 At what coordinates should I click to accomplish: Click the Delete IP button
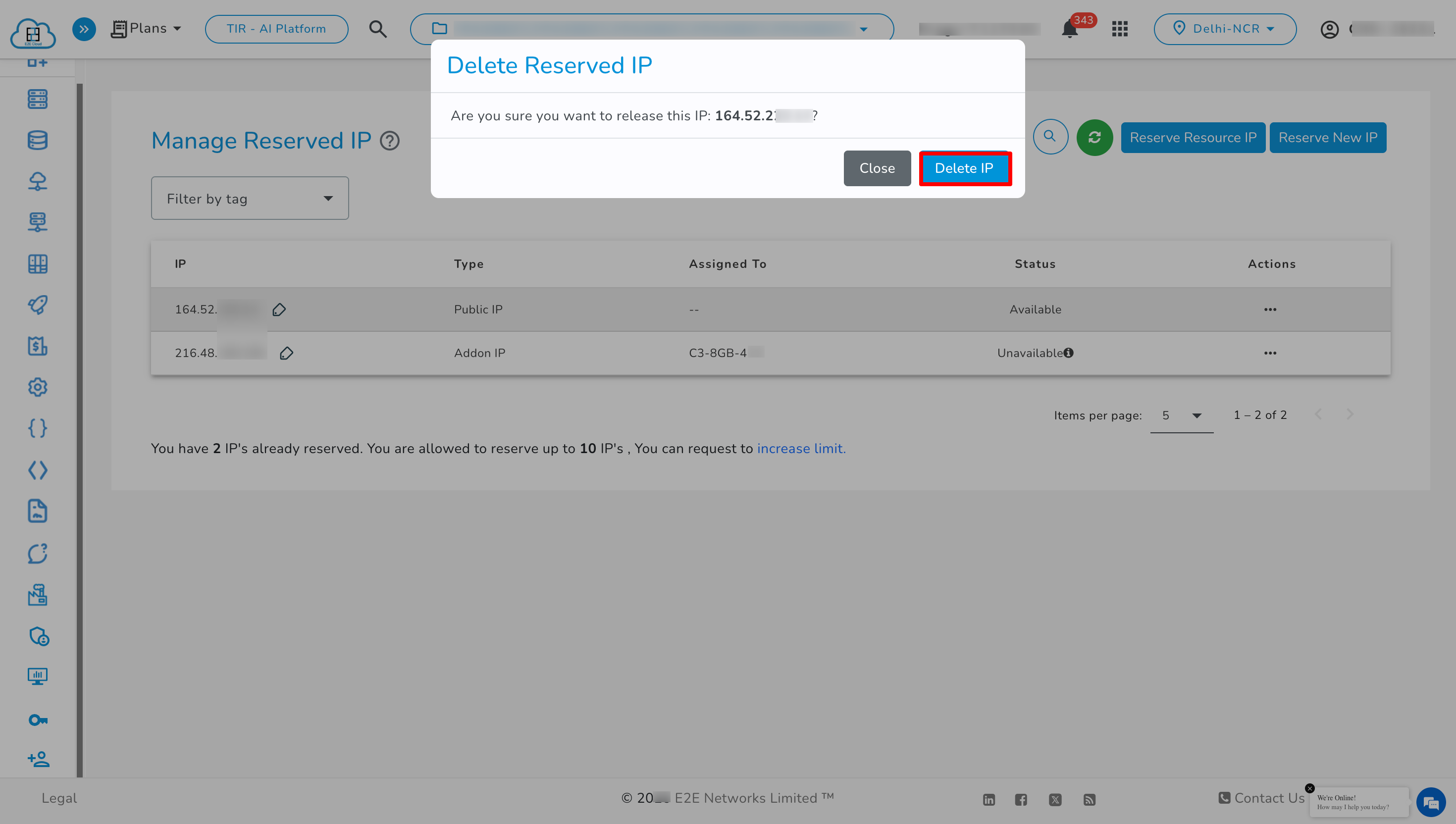pyautogui.click(x=964, y=168)
